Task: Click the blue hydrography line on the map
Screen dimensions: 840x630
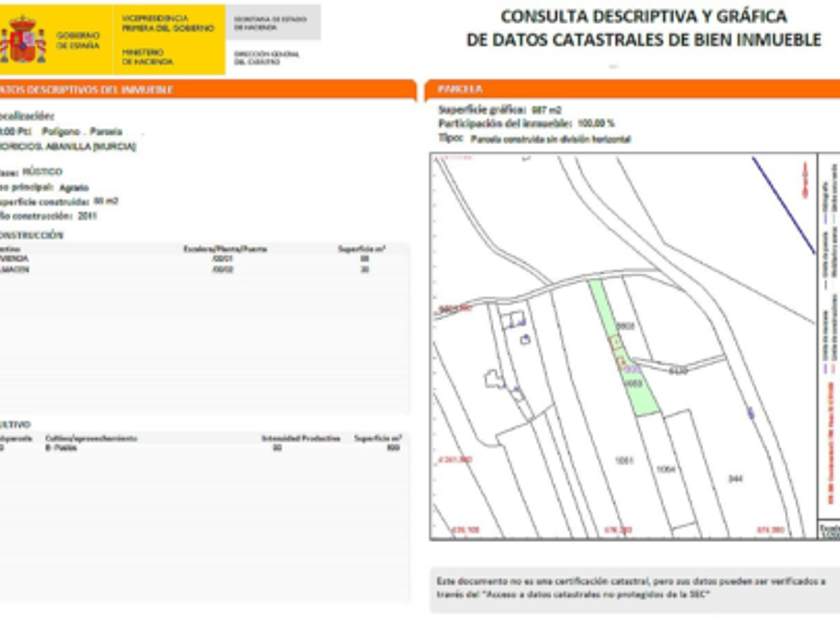Action: click(784, 205)
